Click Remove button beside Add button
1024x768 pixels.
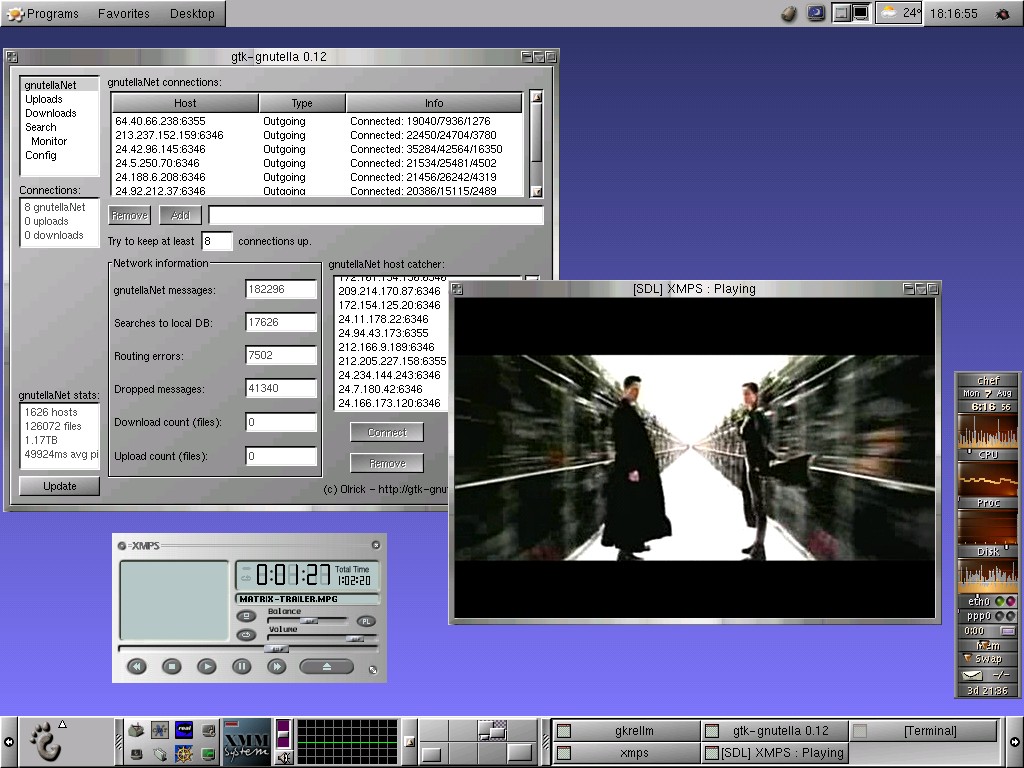coord(129,216)
